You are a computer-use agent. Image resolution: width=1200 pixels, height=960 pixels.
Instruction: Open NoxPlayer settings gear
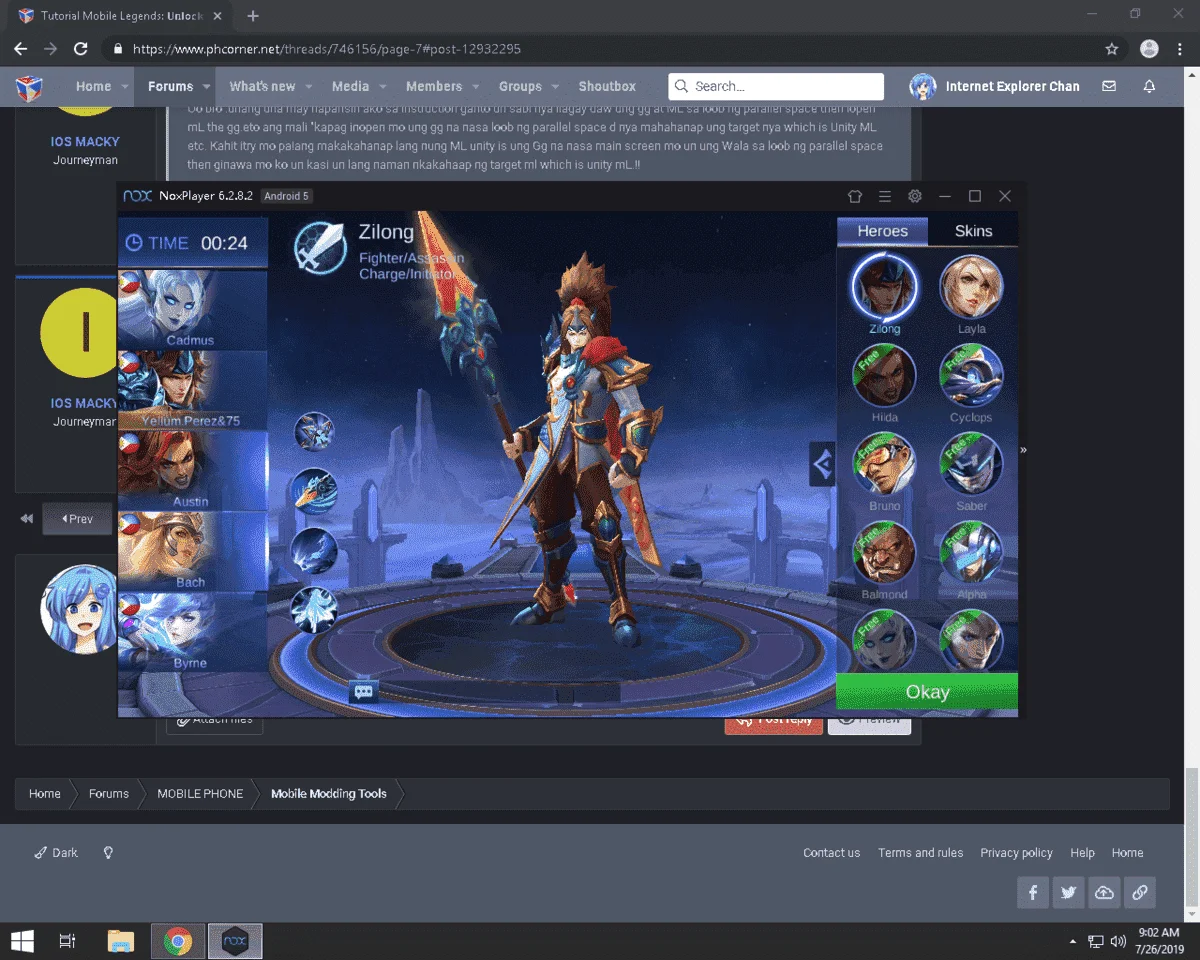coord(914,196)
